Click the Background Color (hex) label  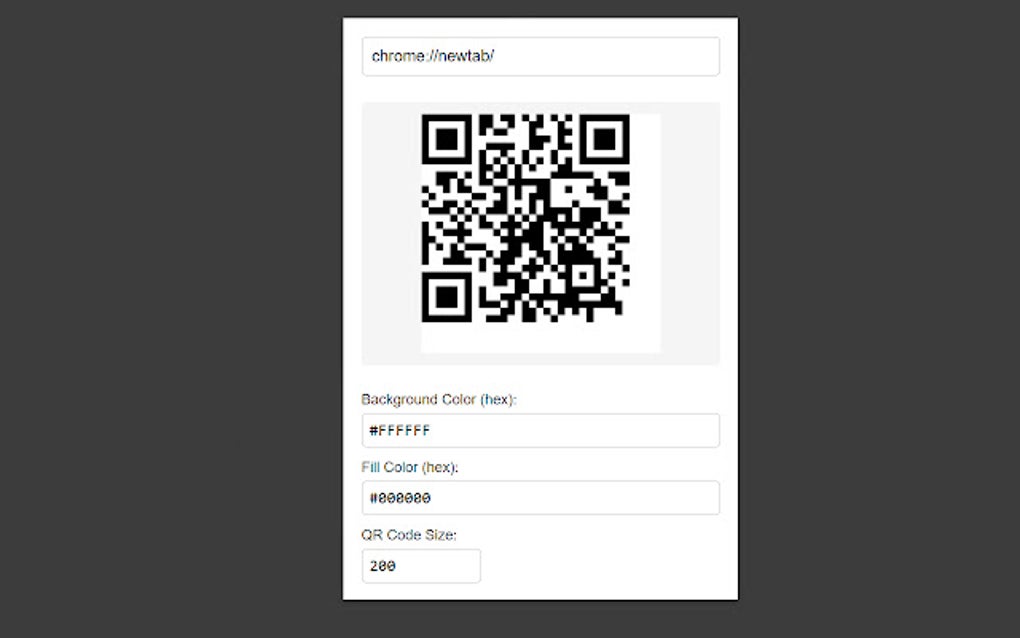(x=438, y=399)
